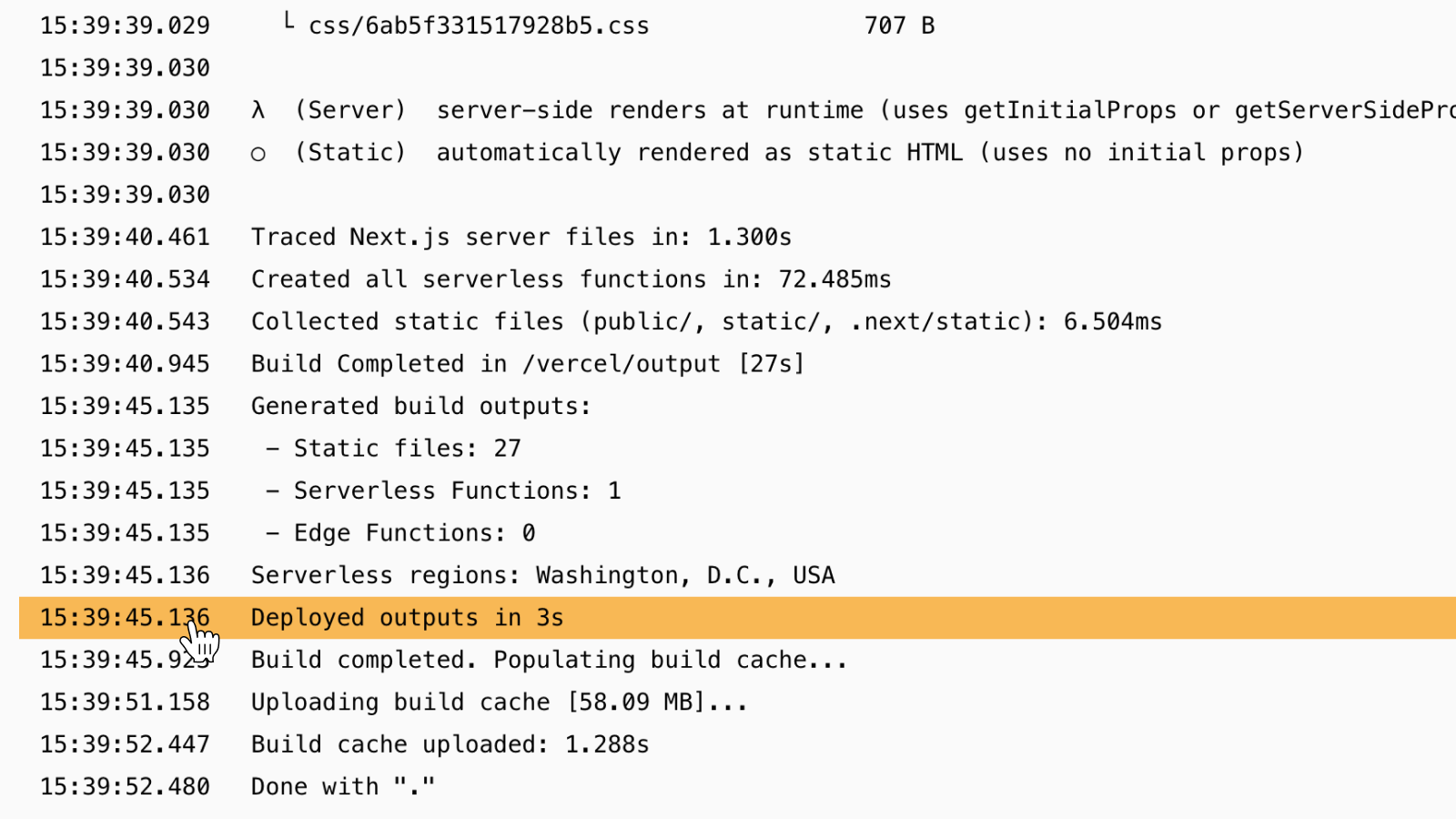The height and width of the screenshot is (819, 1456).
Task: Click the Done with "." log line
Action: coord(343,787)
